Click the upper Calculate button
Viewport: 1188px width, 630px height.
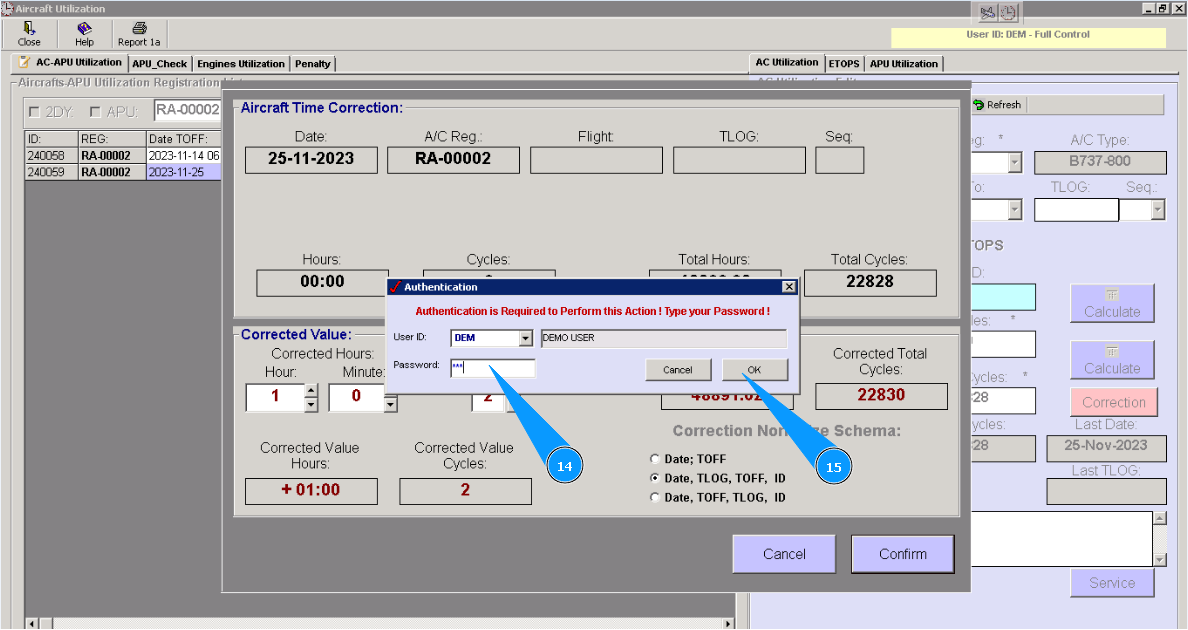[1111, 304]
